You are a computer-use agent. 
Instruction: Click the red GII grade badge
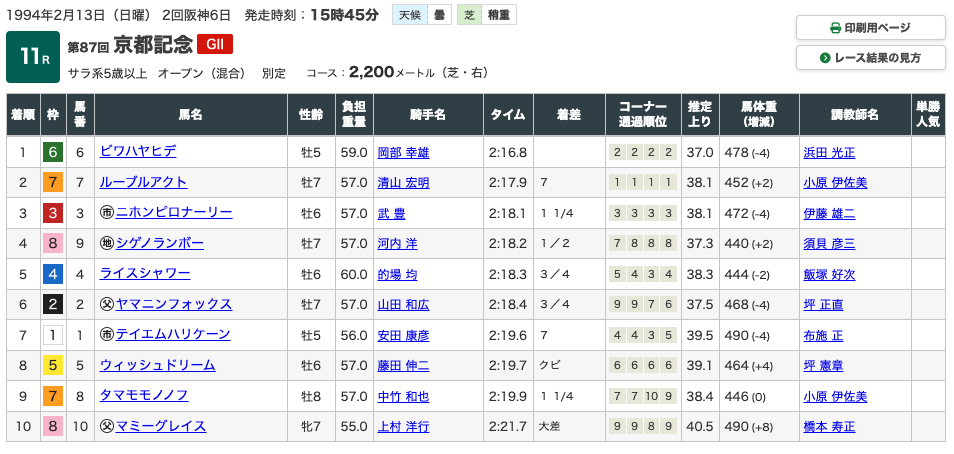[215, 44]
